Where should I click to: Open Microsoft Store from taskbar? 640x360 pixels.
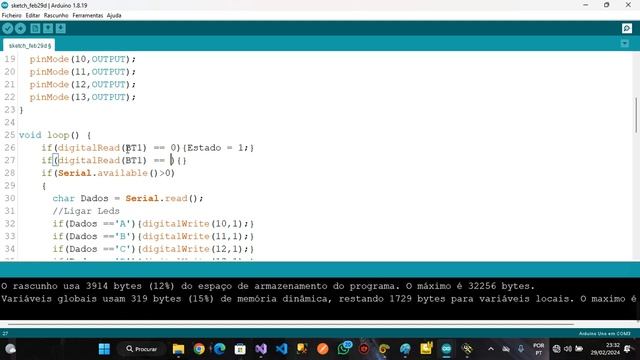click(x=240, y=349)
